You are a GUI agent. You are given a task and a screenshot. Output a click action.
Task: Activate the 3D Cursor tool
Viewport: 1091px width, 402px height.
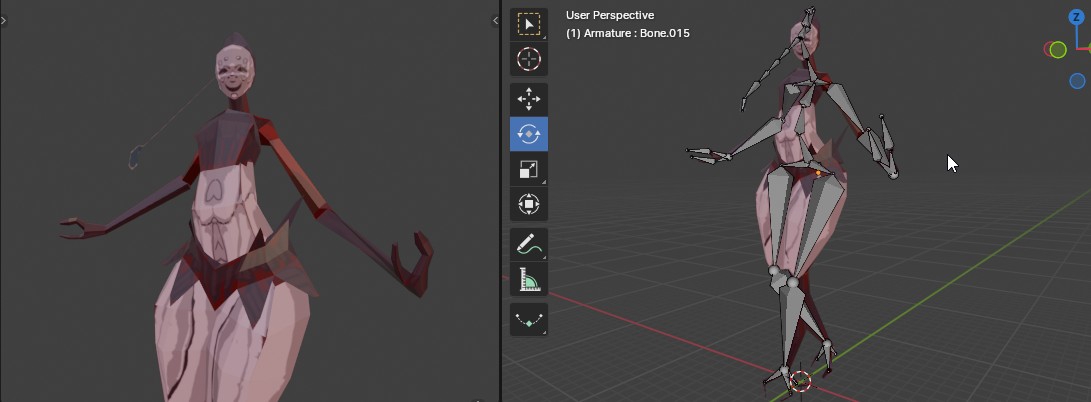click(x=528, y=59)
